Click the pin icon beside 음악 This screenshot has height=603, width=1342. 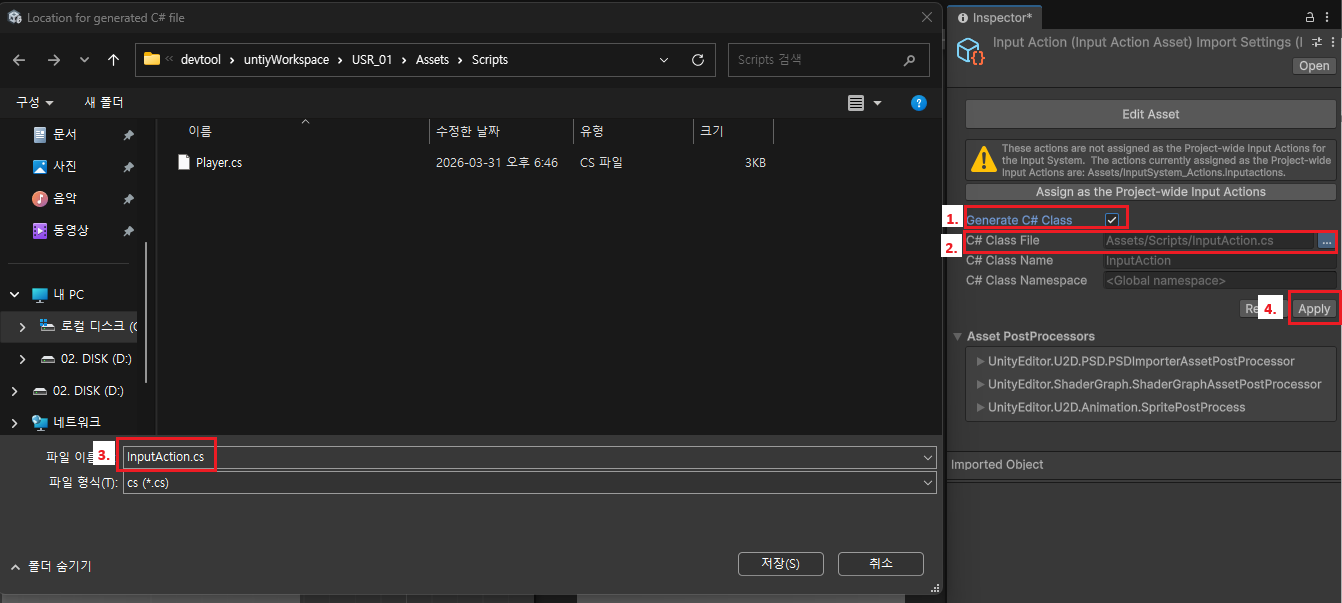128,199
